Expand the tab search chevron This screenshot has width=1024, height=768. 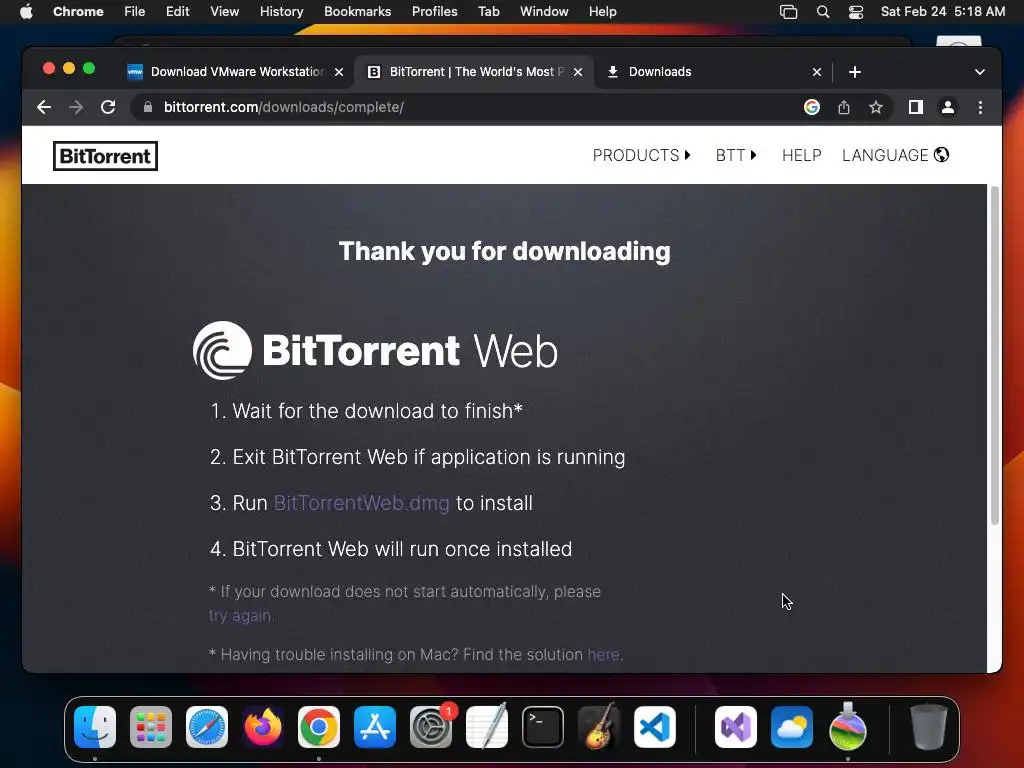tap(980, 72)
